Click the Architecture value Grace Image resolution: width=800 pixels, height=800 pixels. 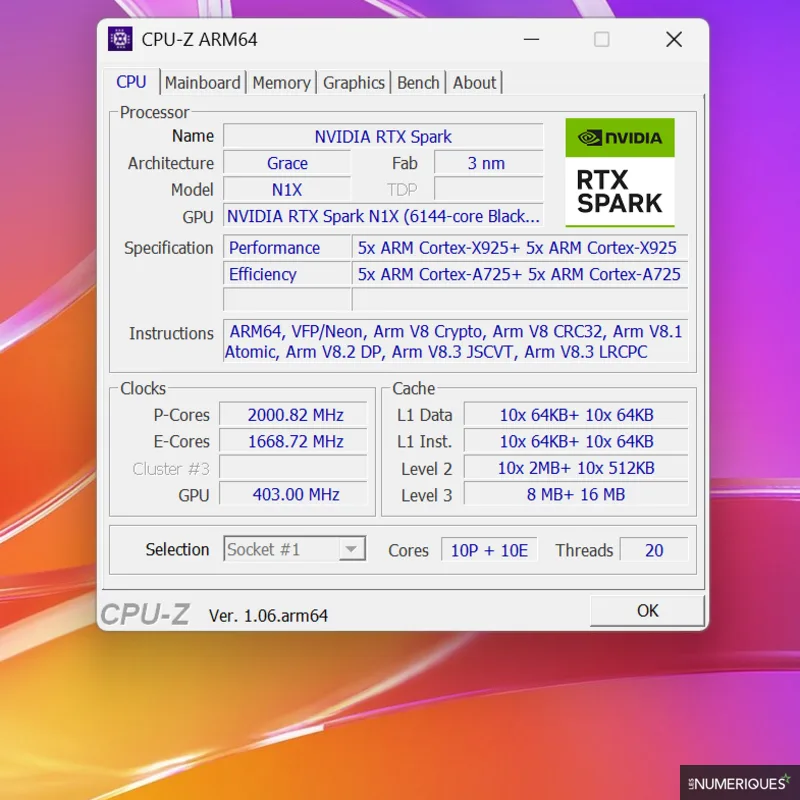click(287, 163)
